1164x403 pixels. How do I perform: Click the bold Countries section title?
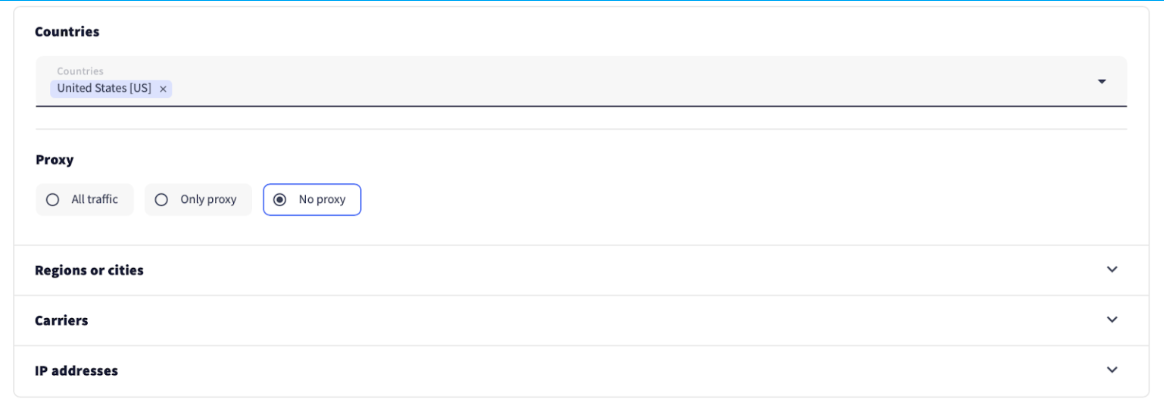[x=67, y=32]
